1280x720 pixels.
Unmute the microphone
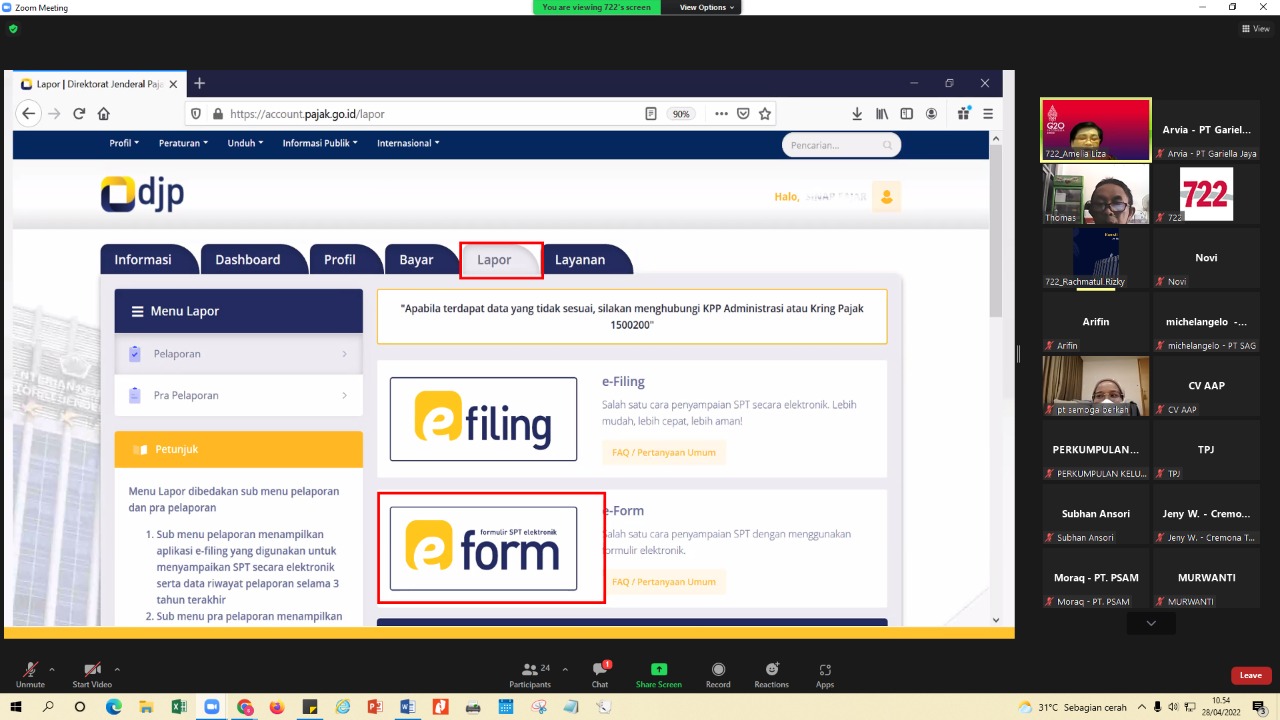30,674
